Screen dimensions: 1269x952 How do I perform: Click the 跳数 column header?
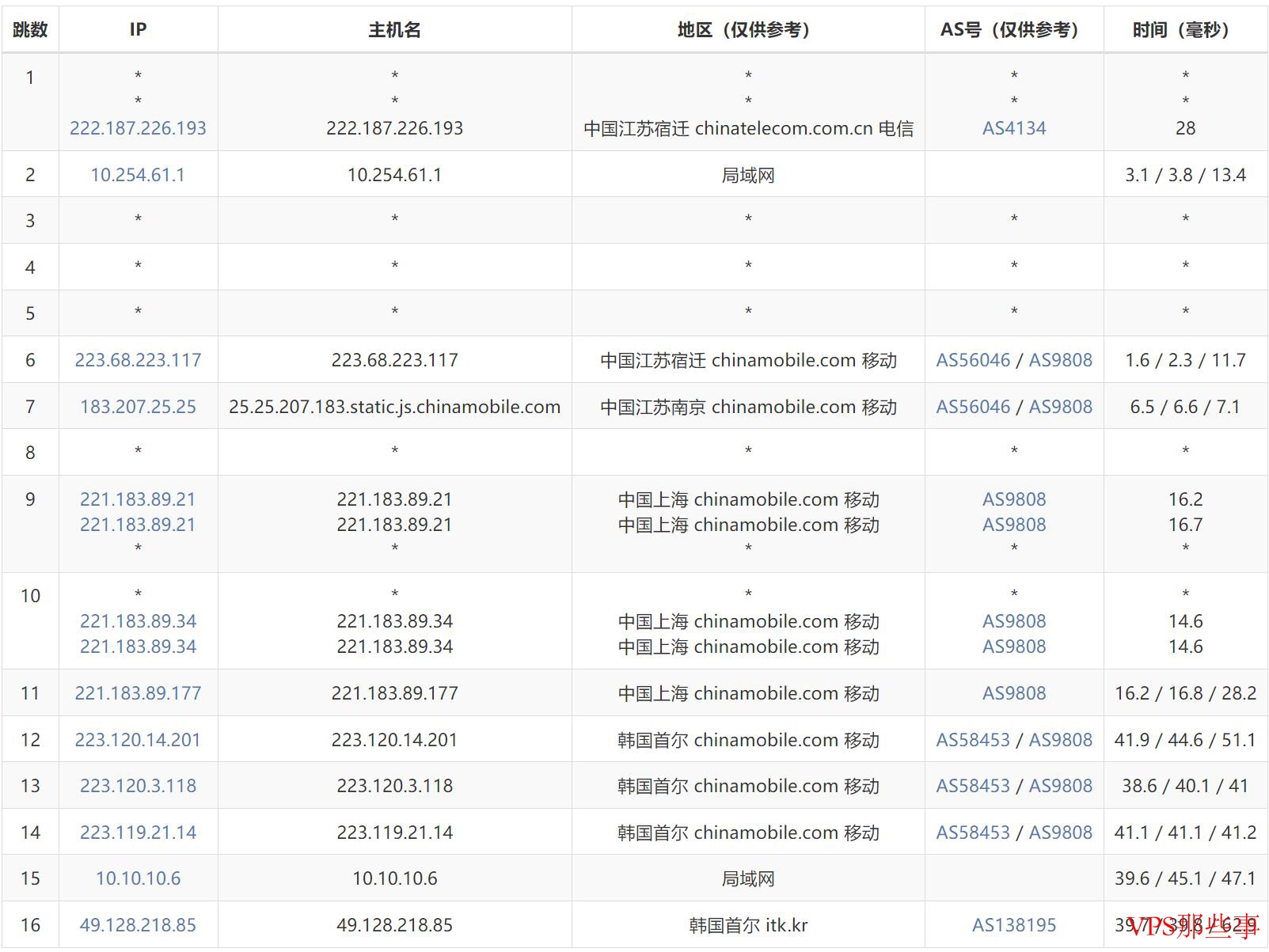(x=30, y=30)
